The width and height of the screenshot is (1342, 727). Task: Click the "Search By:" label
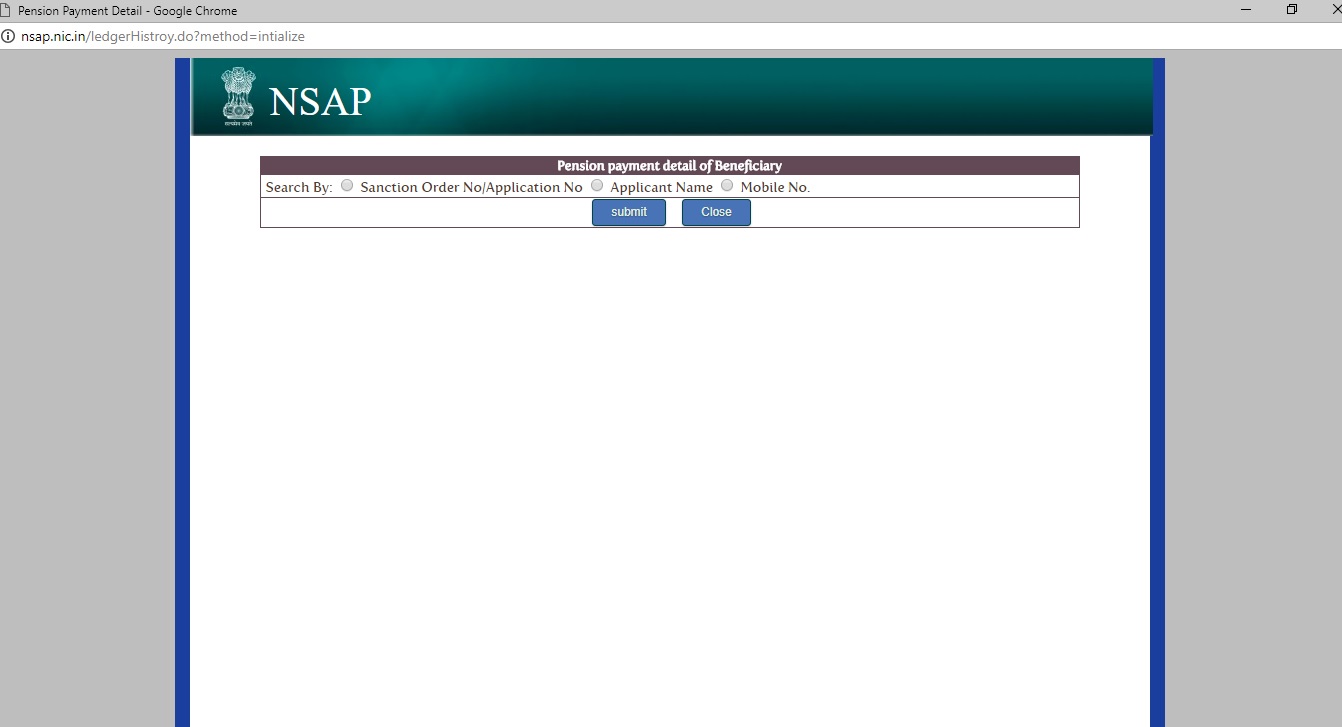coord(299,187)
